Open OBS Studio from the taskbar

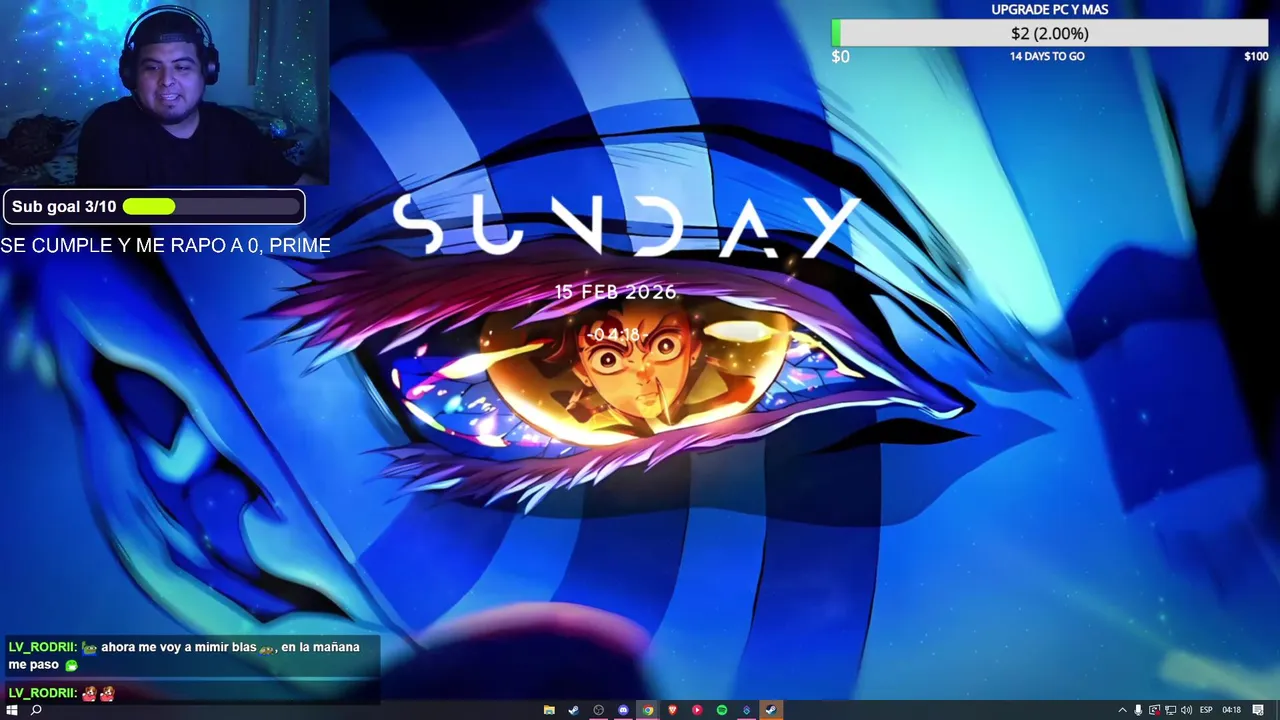pos(598,710)
